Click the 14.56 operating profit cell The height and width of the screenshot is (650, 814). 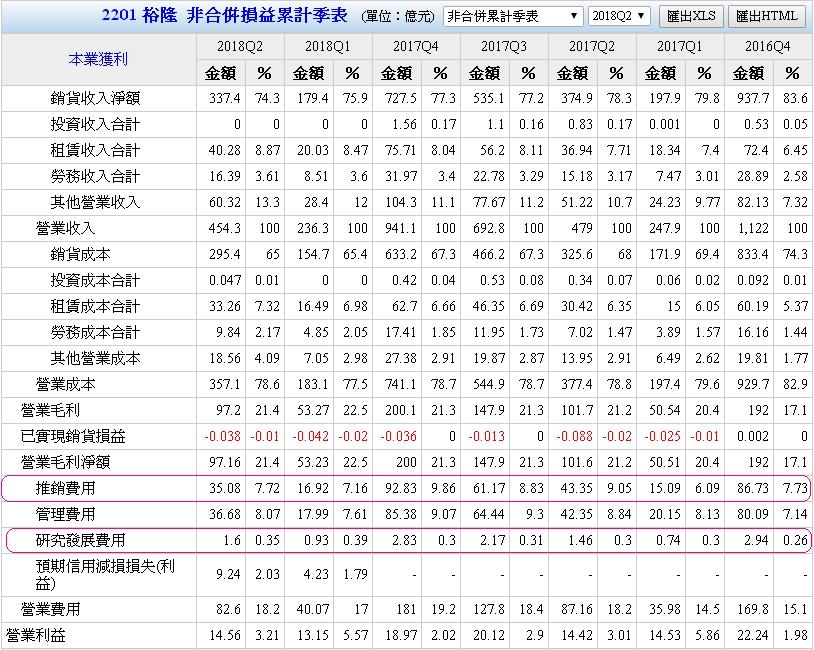[x=225, y=635]
